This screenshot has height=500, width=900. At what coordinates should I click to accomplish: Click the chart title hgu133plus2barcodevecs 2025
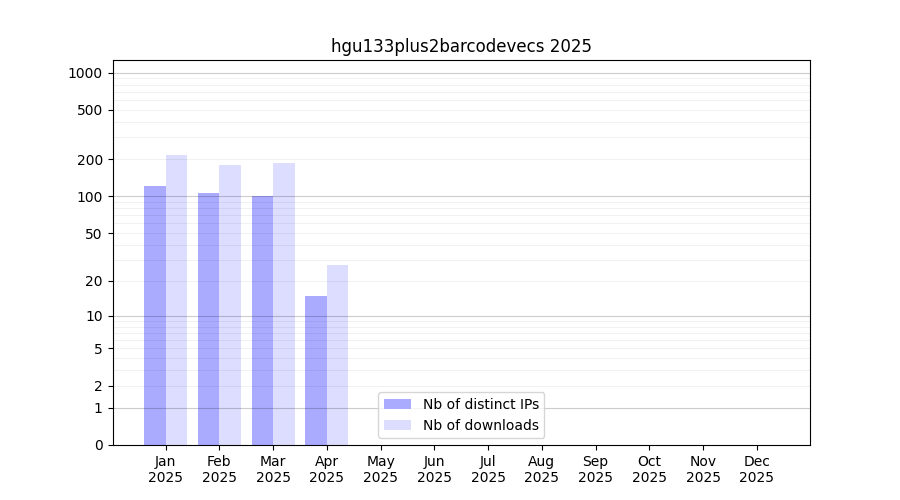click(x=461, y=46)
